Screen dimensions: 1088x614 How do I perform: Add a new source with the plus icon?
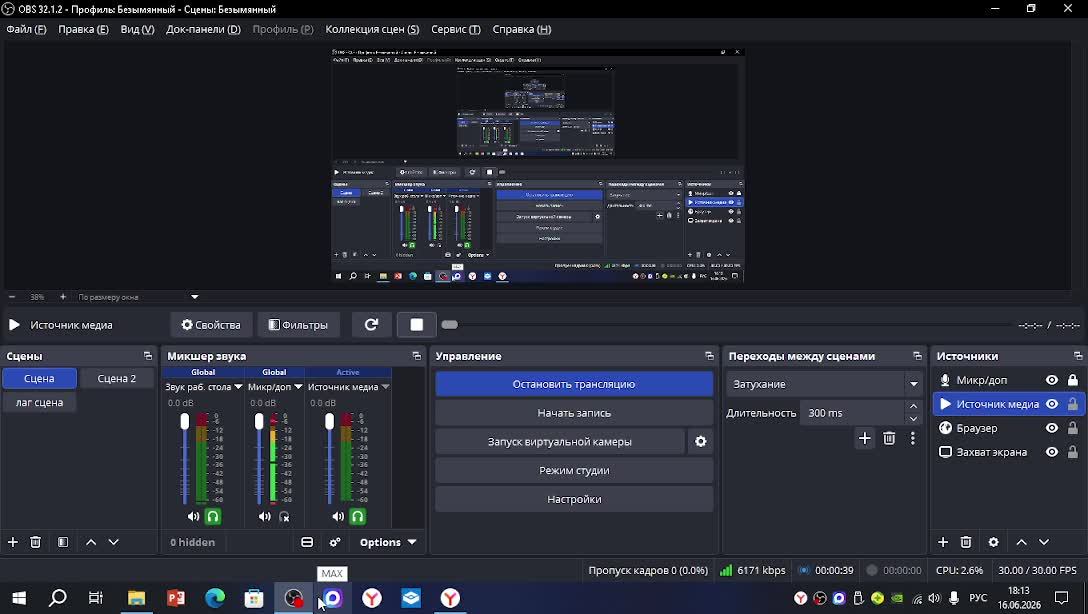click(x=942, y=542)
